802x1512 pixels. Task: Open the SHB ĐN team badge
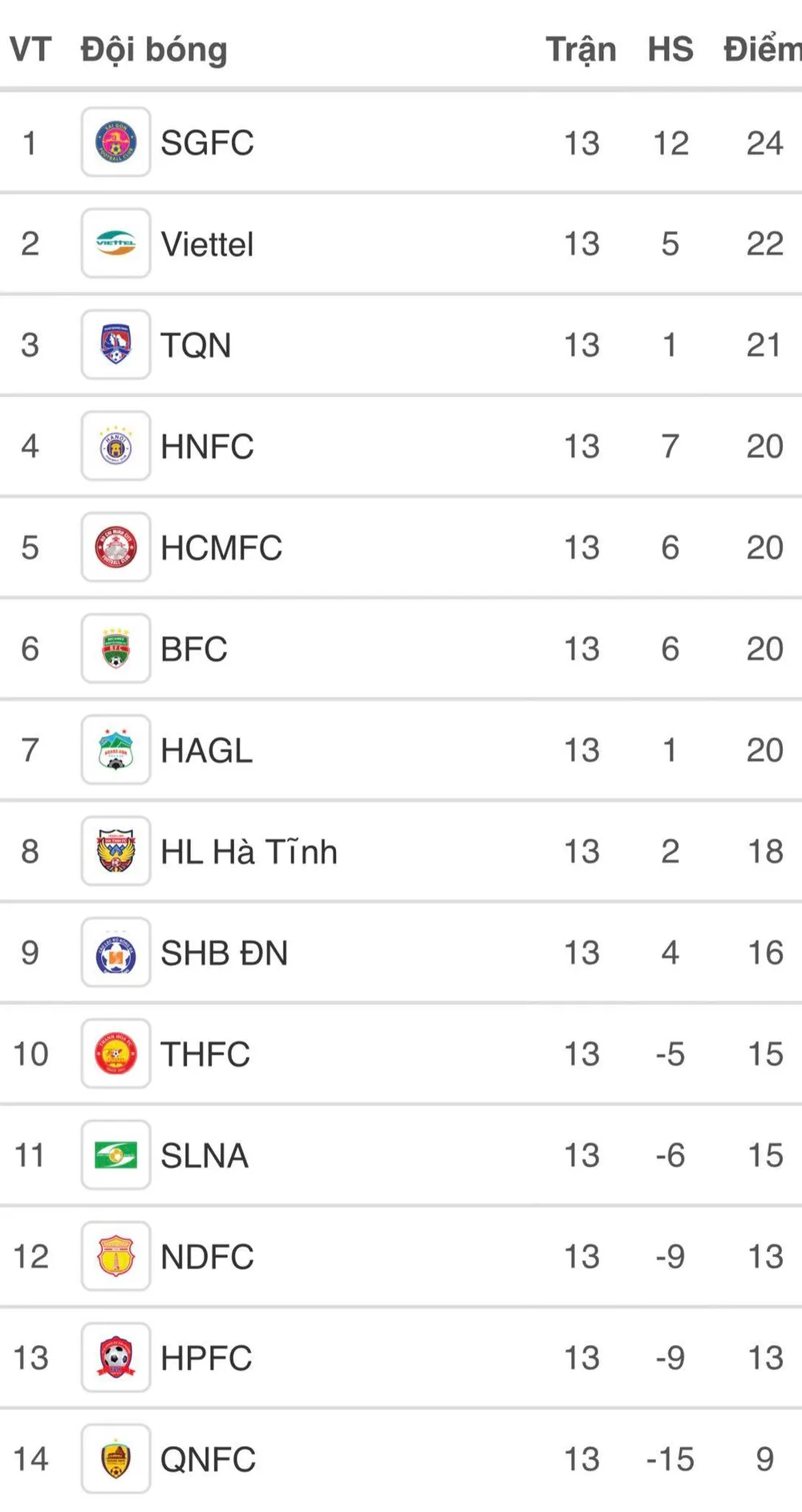tap(115, 952)
